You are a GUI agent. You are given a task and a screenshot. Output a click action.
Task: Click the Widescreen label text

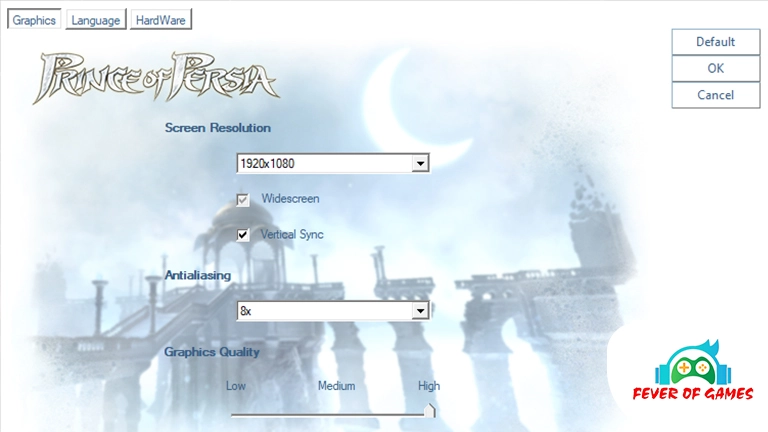(290, 198)
